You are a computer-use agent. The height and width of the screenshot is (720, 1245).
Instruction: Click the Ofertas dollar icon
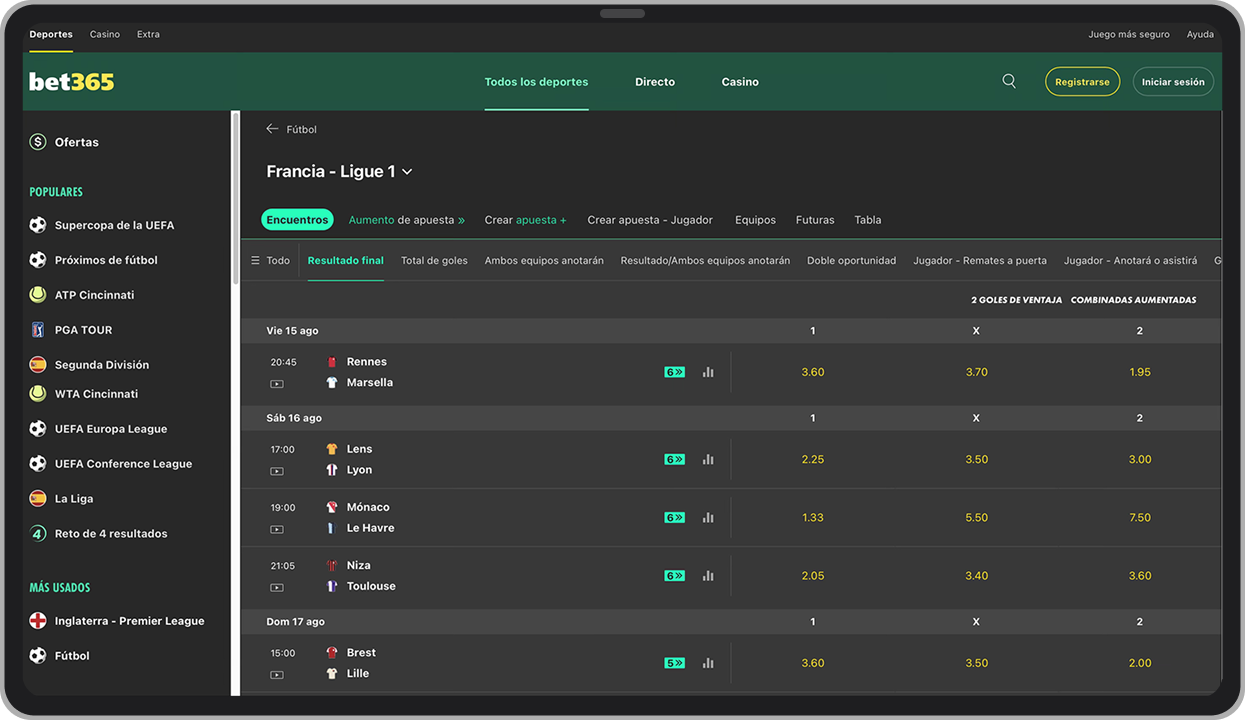coord(38,142)
